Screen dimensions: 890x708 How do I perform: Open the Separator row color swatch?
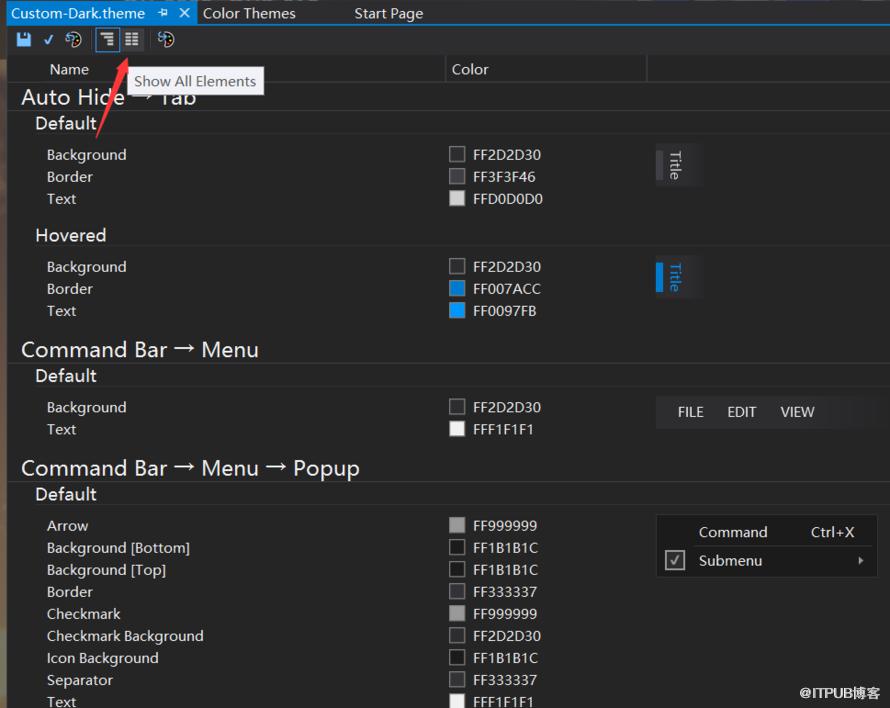coord(457,680)
